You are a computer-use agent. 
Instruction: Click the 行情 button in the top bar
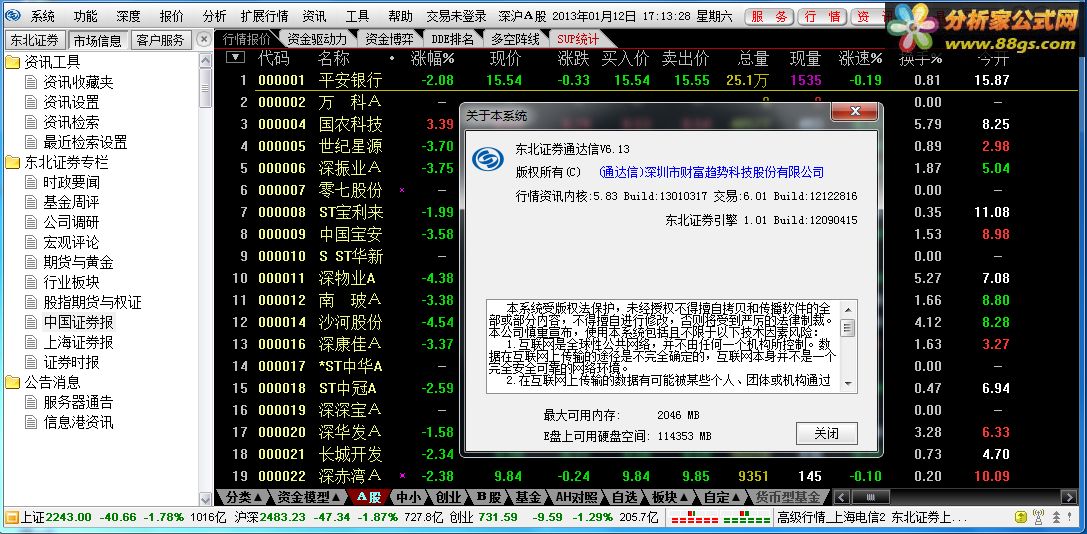[823, 17]
